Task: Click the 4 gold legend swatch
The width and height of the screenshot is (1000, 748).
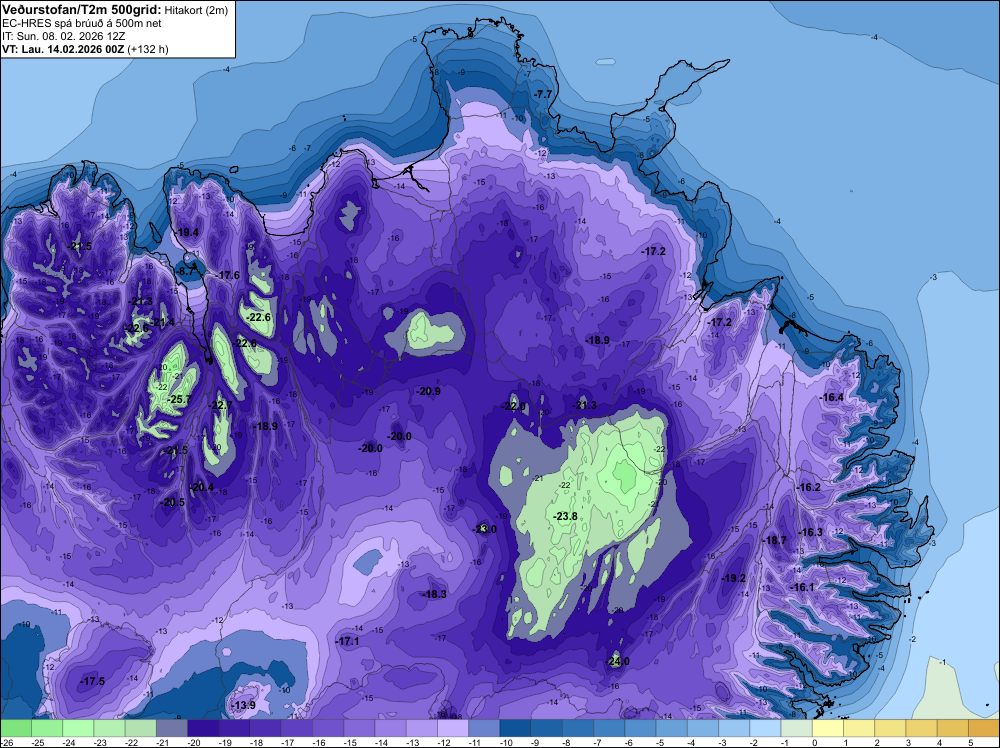Action: pos(953,728)
